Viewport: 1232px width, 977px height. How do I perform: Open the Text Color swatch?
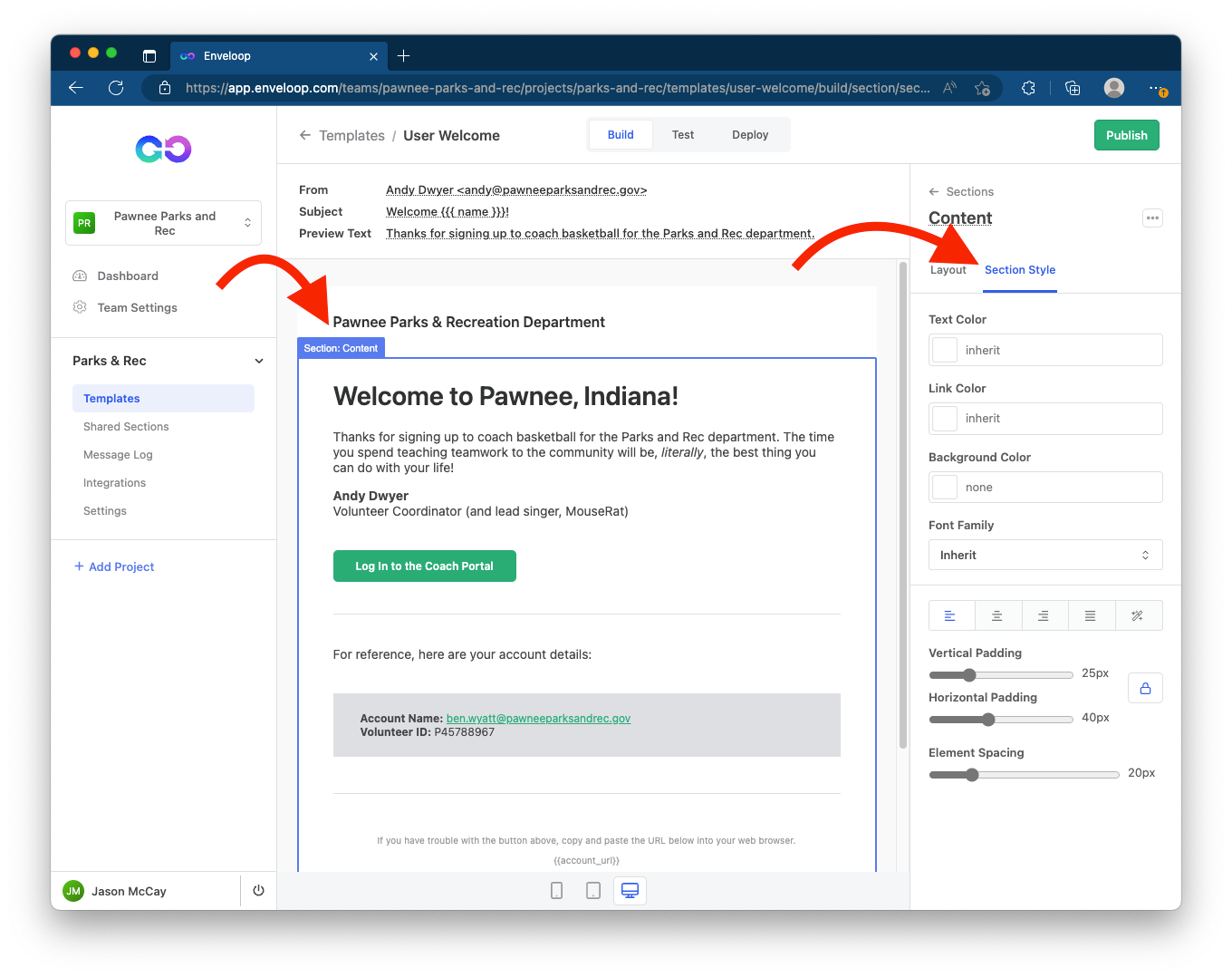(945, 350)
